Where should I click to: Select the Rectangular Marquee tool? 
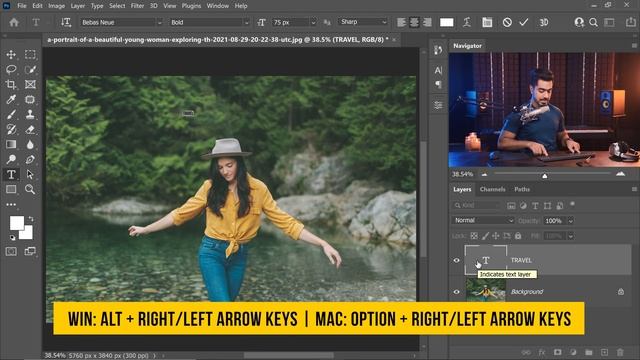(30, 54)
